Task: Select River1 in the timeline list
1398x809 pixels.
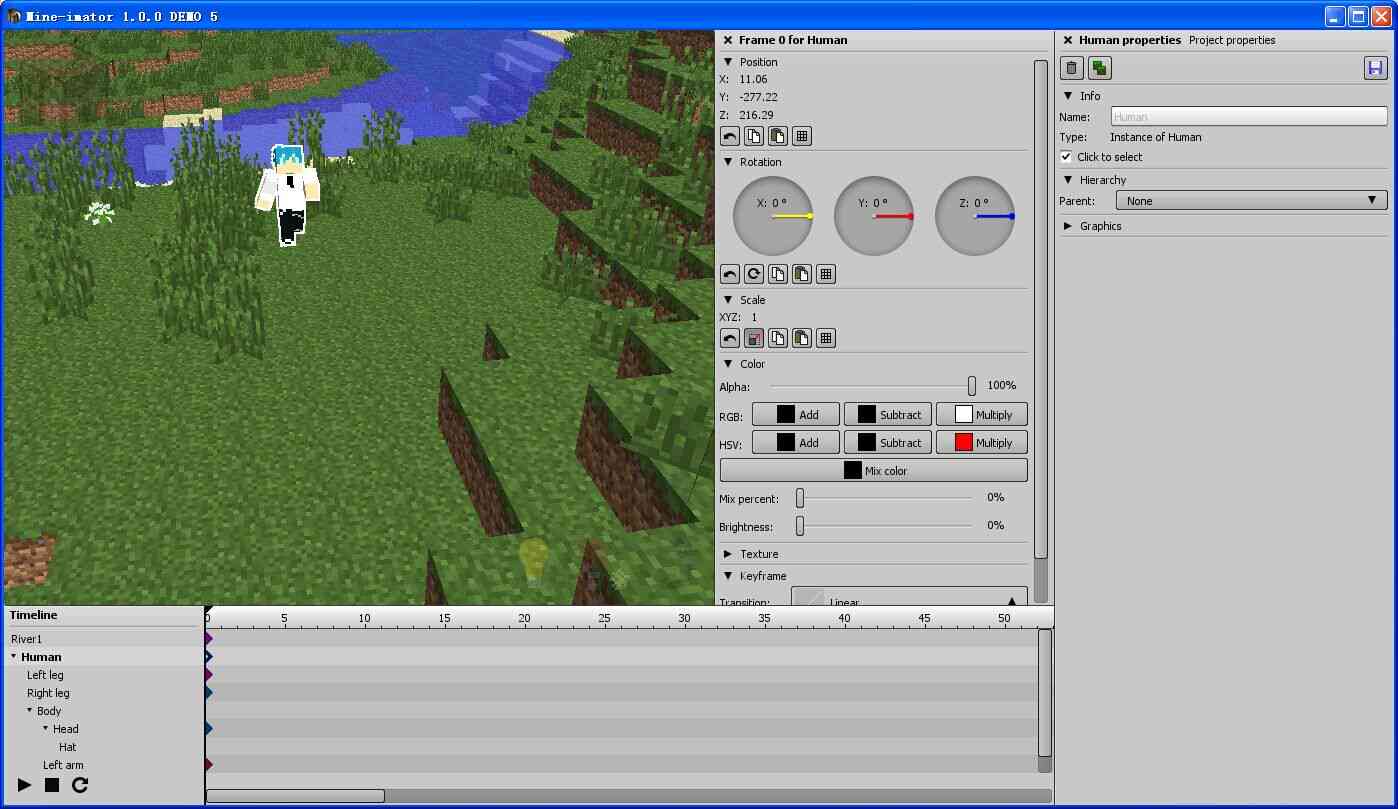Action: coord(27,639)
